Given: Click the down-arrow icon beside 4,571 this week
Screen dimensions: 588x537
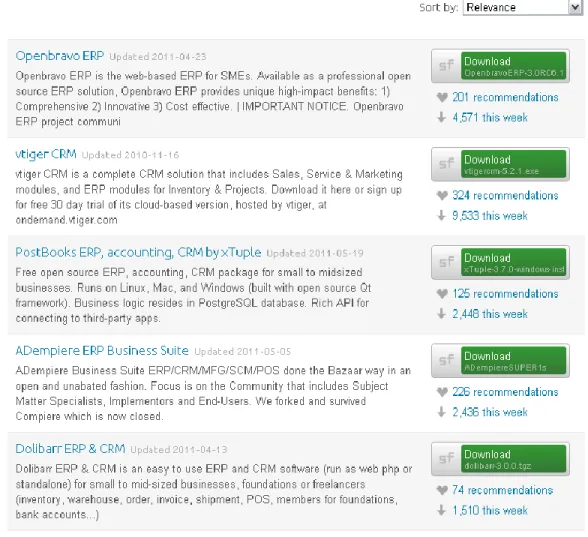Looking at the screenshot, I should pos(442,117).
